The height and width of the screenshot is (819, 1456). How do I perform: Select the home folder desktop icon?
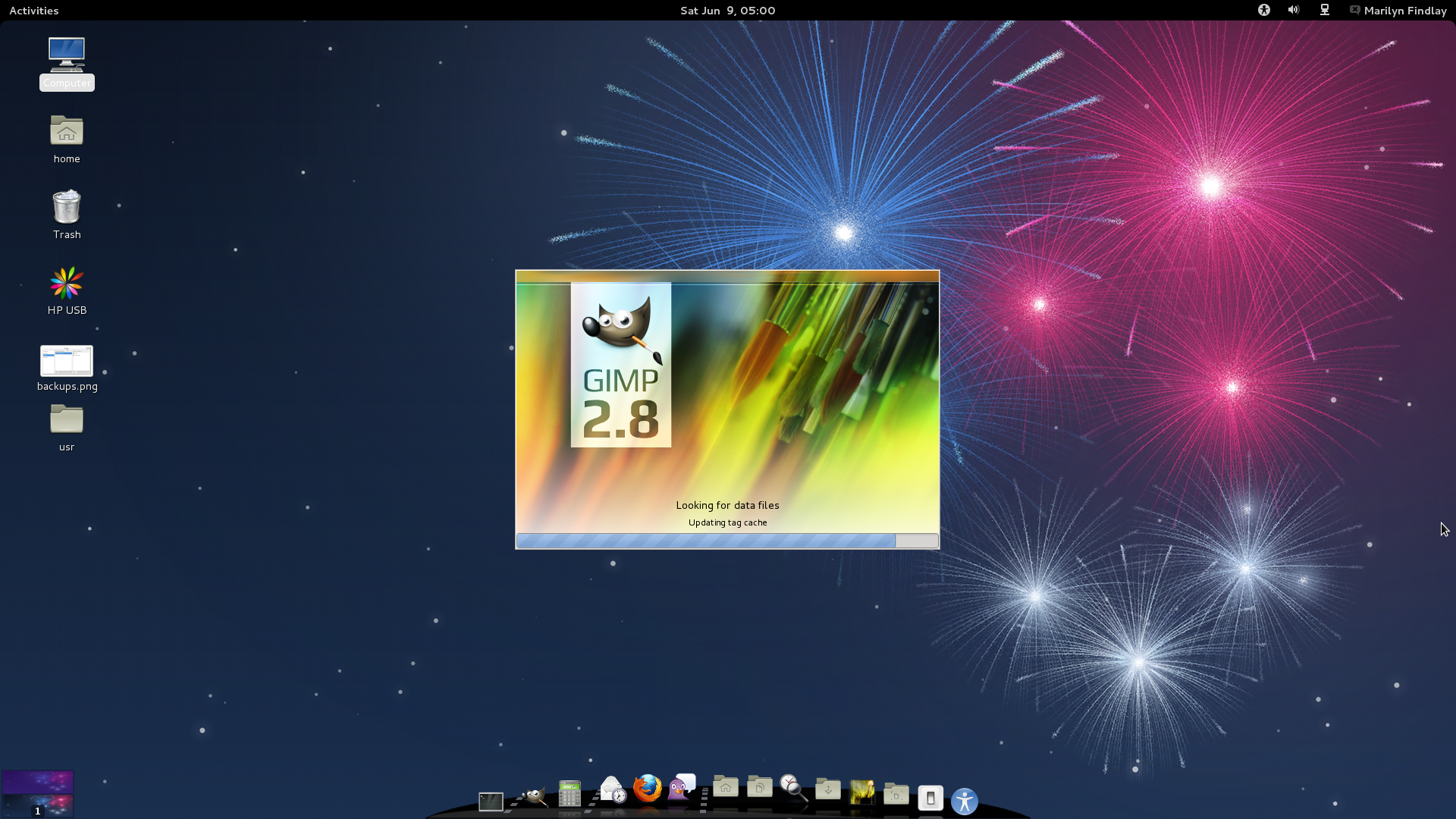(x=67, y=140)
